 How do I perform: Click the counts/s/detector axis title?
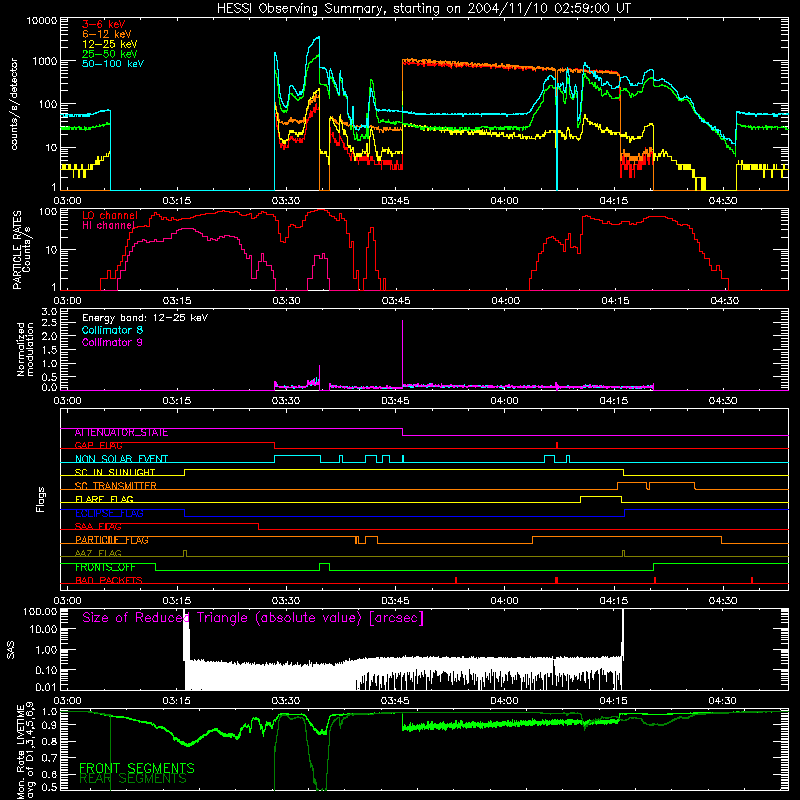pos(14,104)
